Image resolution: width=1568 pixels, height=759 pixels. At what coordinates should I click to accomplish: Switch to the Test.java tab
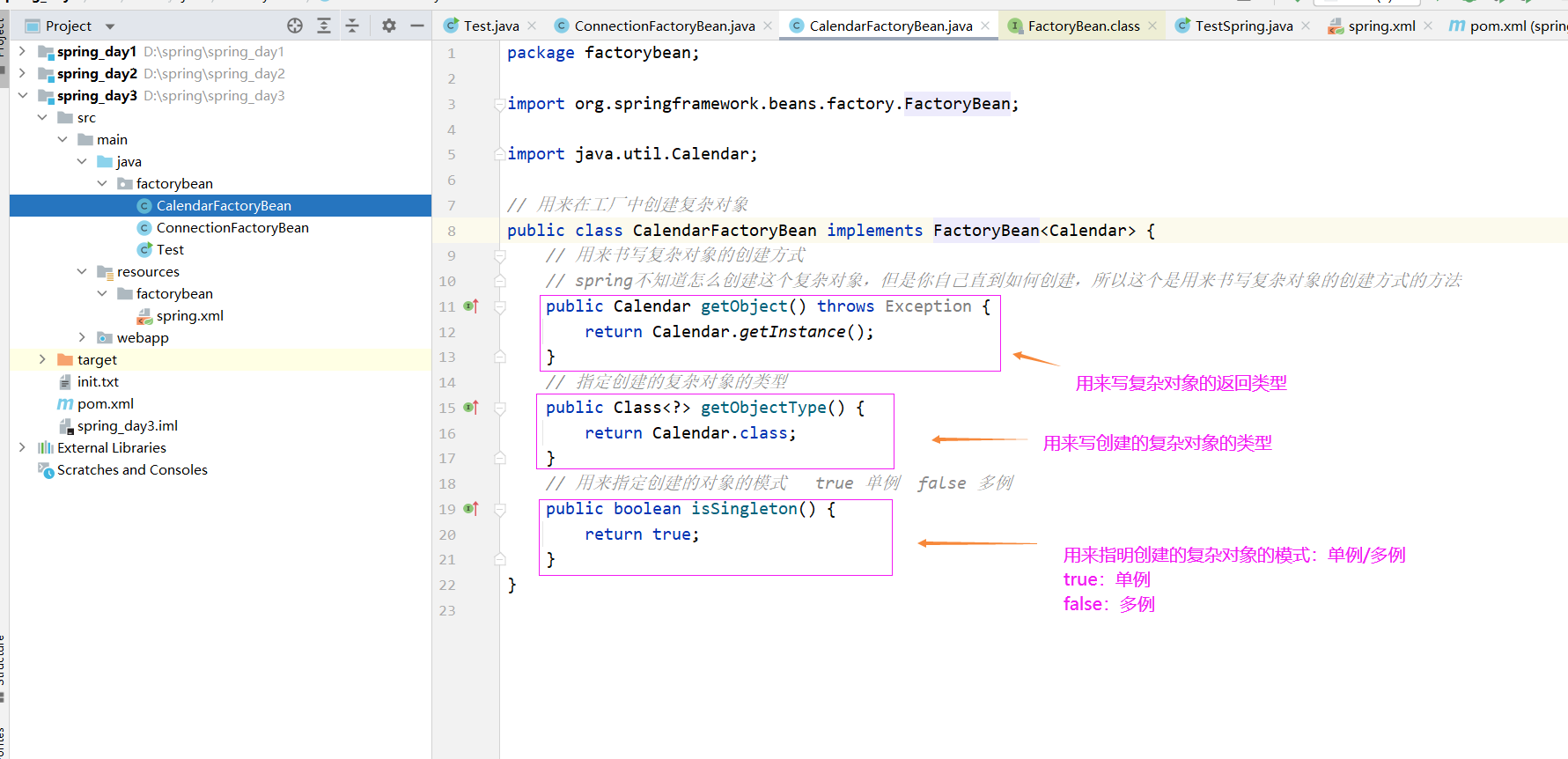(491, 26)
